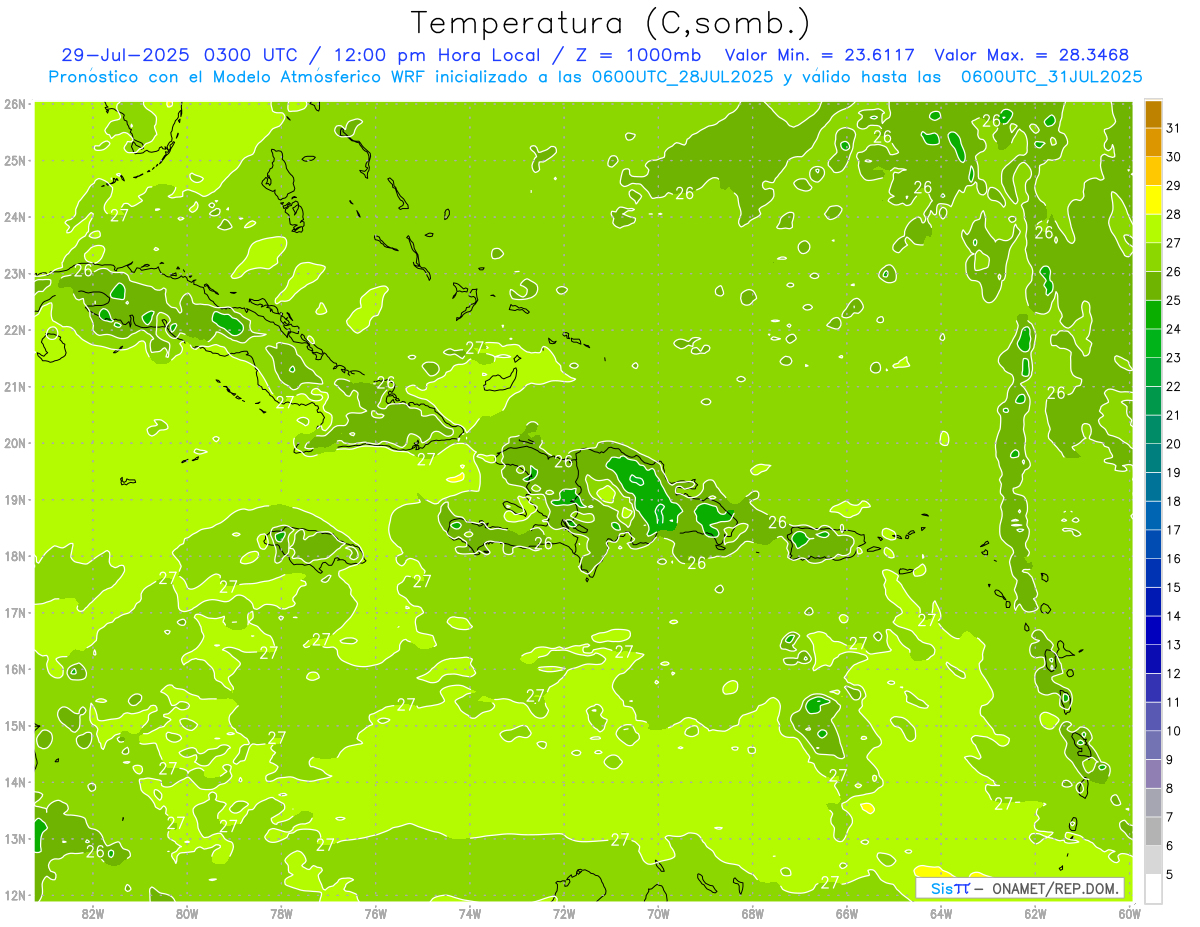Click the 78W longitude axis label
This screenshot has width=1200, height=927.
281,913
